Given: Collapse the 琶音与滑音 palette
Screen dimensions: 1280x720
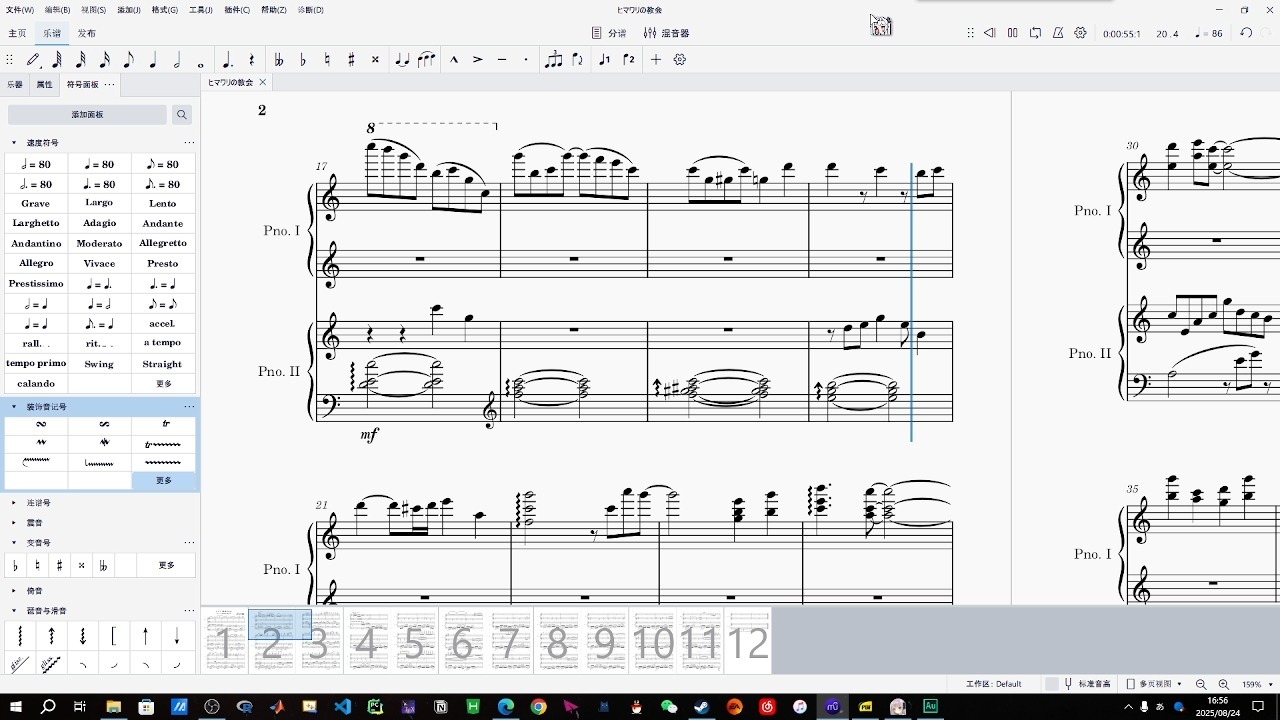Looking at the screenshot, I should click(x=14, y=611).
